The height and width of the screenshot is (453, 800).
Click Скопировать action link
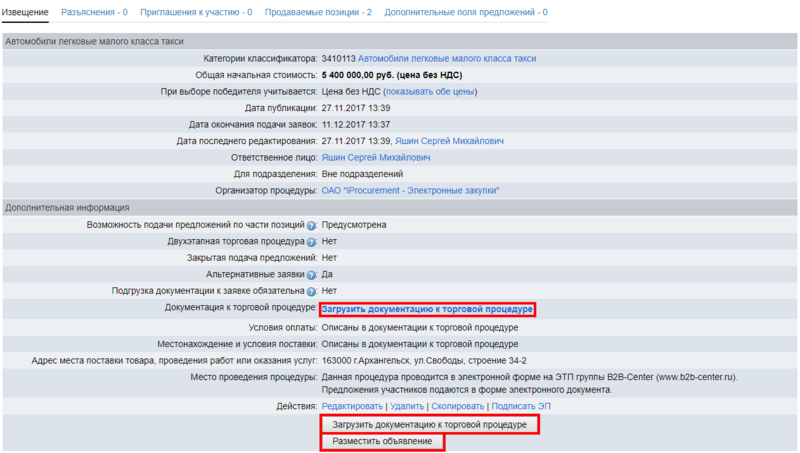[458, 407]
